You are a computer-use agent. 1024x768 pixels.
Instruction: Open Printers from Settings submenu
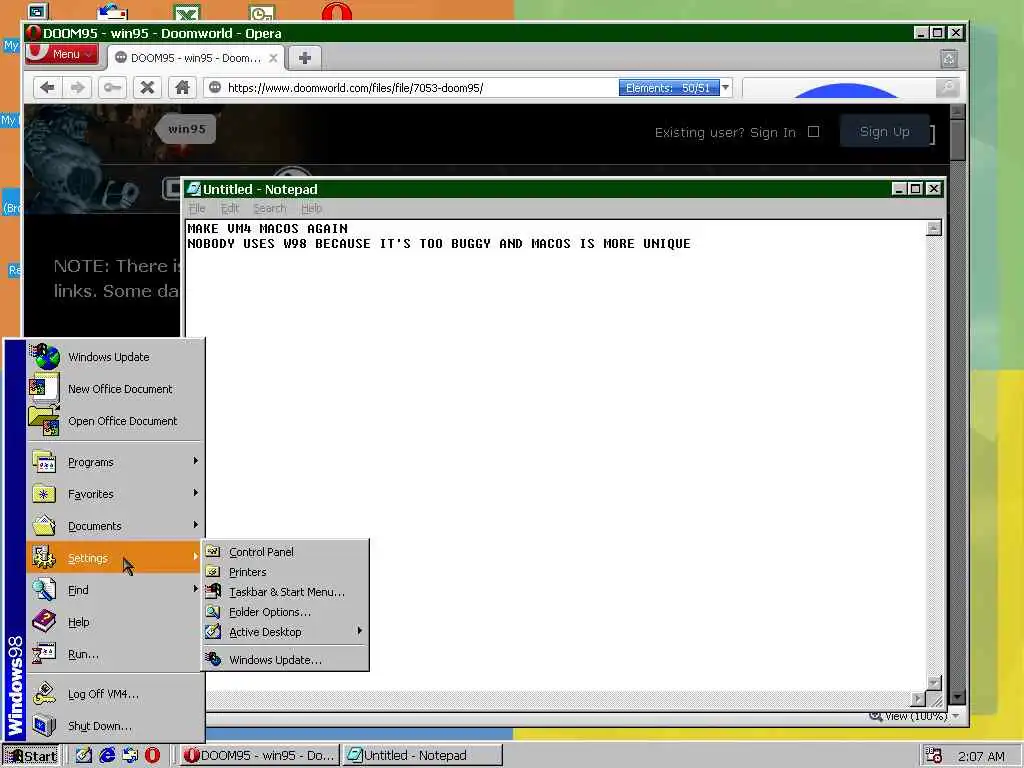click(x=285, y=572)
